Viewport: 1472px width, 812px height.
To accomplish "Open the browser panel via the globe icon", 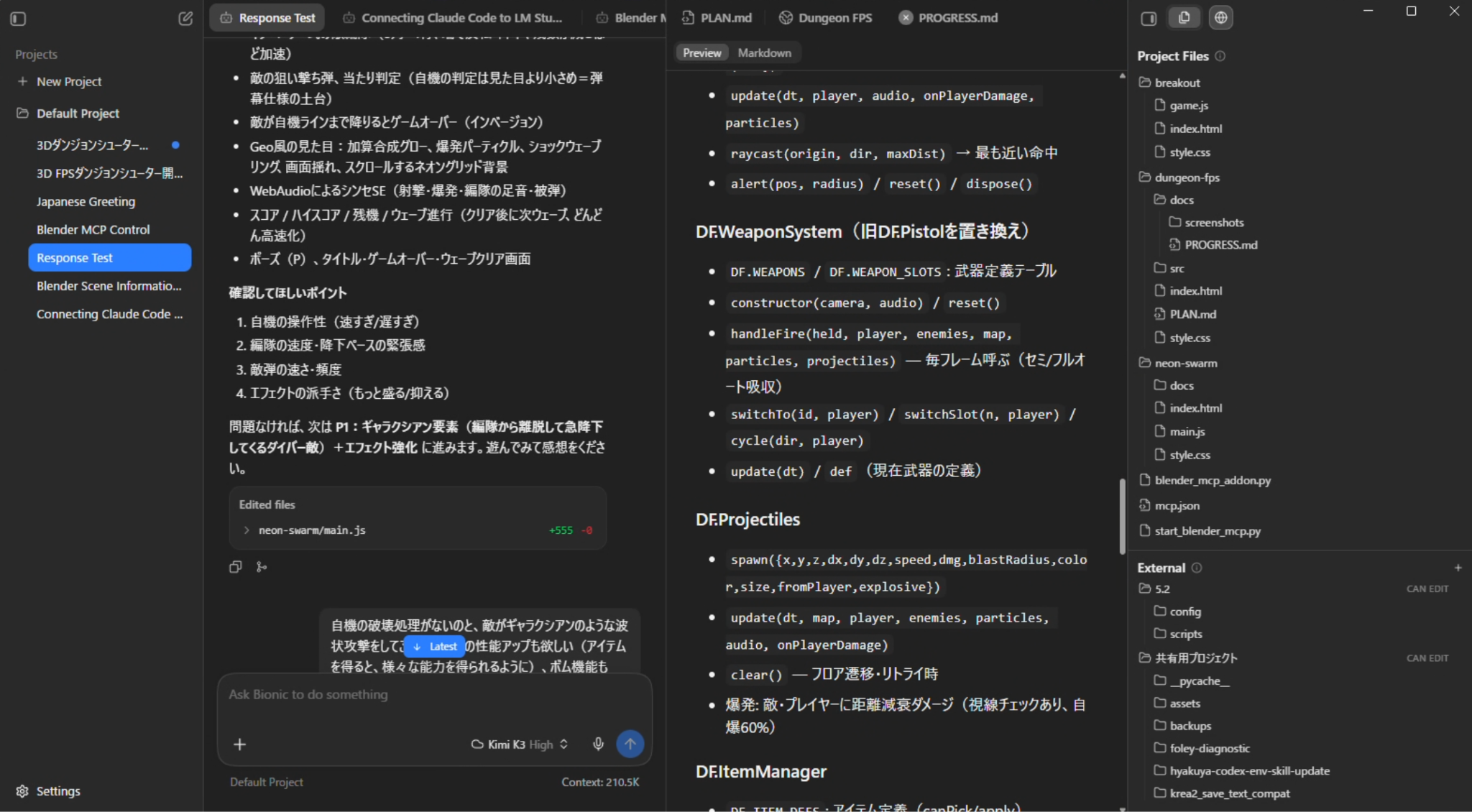I will coord(1220,17).
